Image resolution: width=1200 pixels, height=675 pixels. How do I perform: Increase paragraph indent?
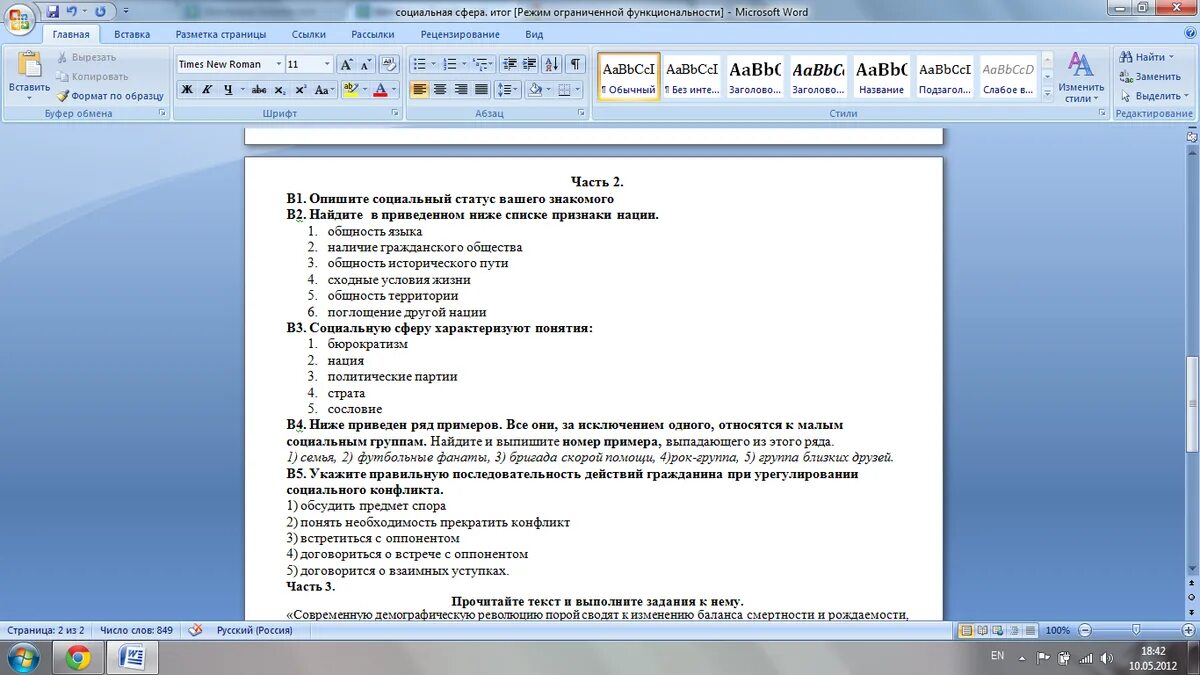530,64
